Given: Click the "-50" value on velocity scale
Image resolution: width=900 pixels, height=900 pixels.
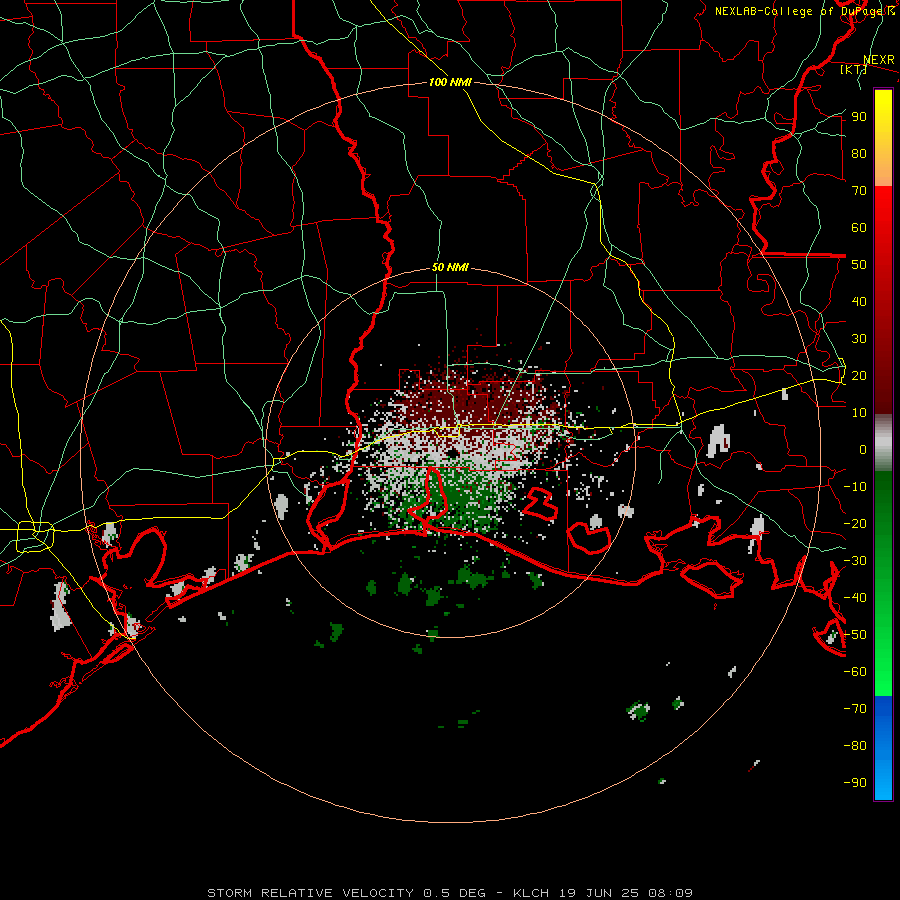Looking at the screenshot, I should coord(855,635).
